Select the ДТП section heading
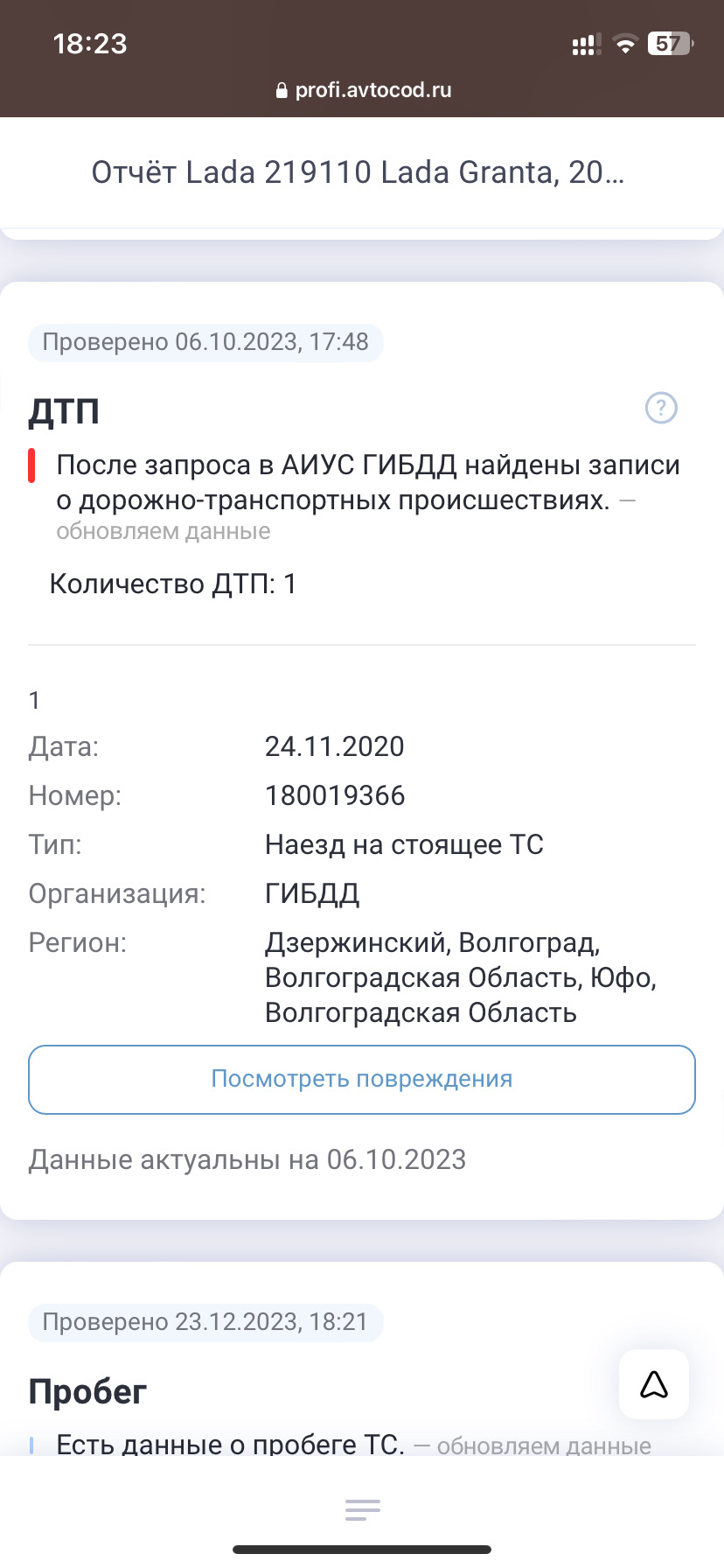Viewport: 724px width, 1568px height. pos(64,410)
